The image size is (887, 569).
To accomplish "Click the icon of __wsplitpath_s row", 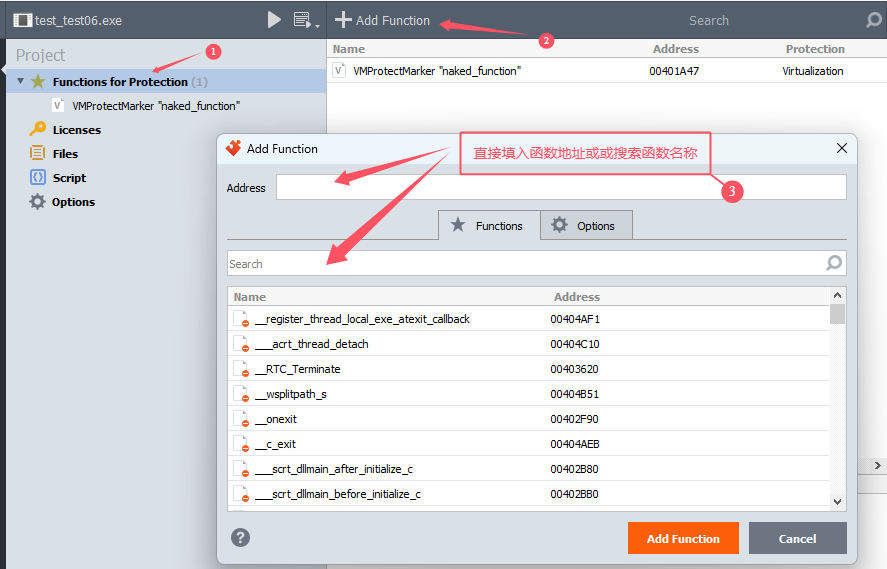I will coord(241,393).
